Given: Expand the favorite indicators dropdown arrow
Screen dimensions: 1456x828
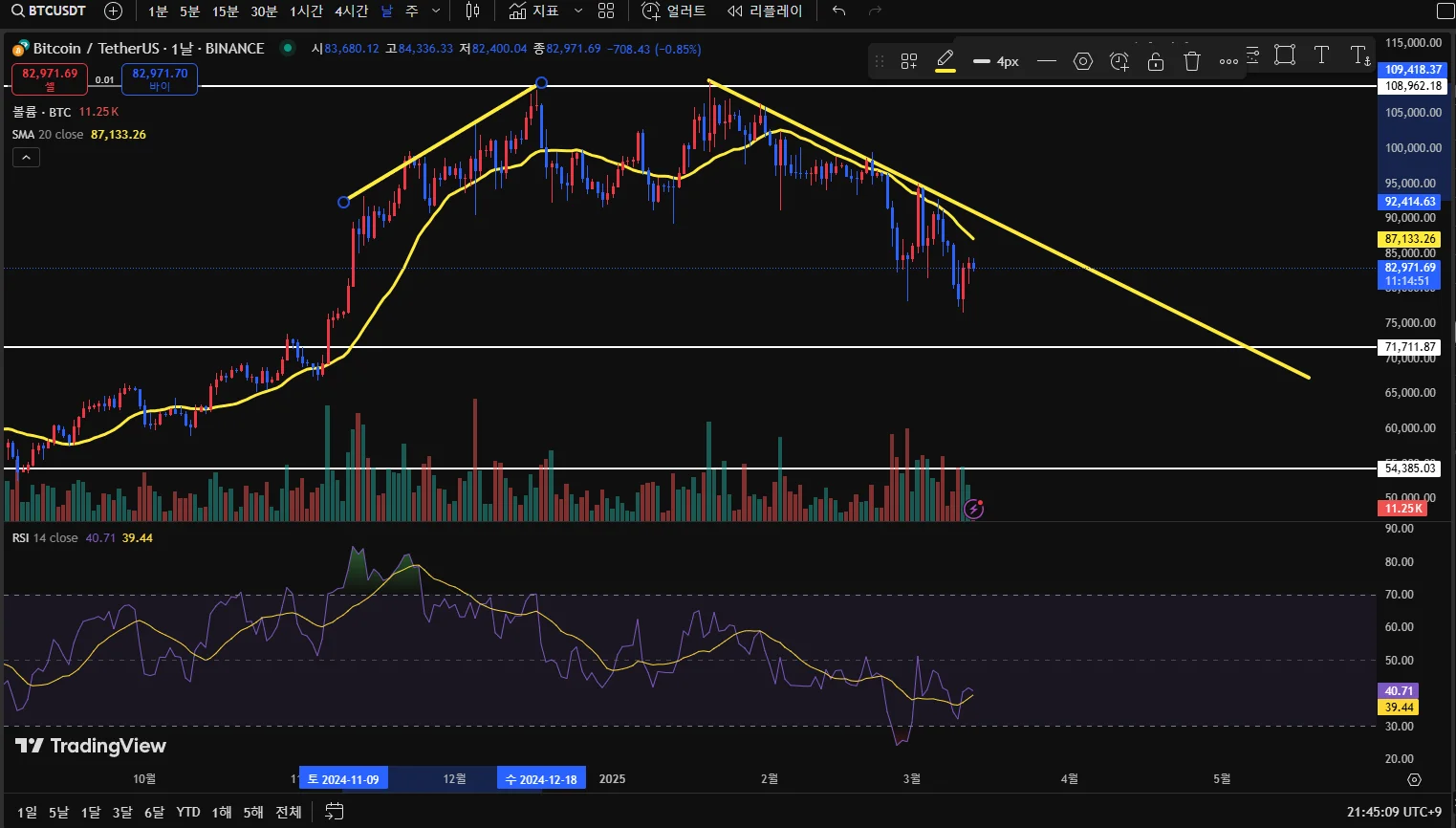Looking at the screenshot, I should point(577,11).
